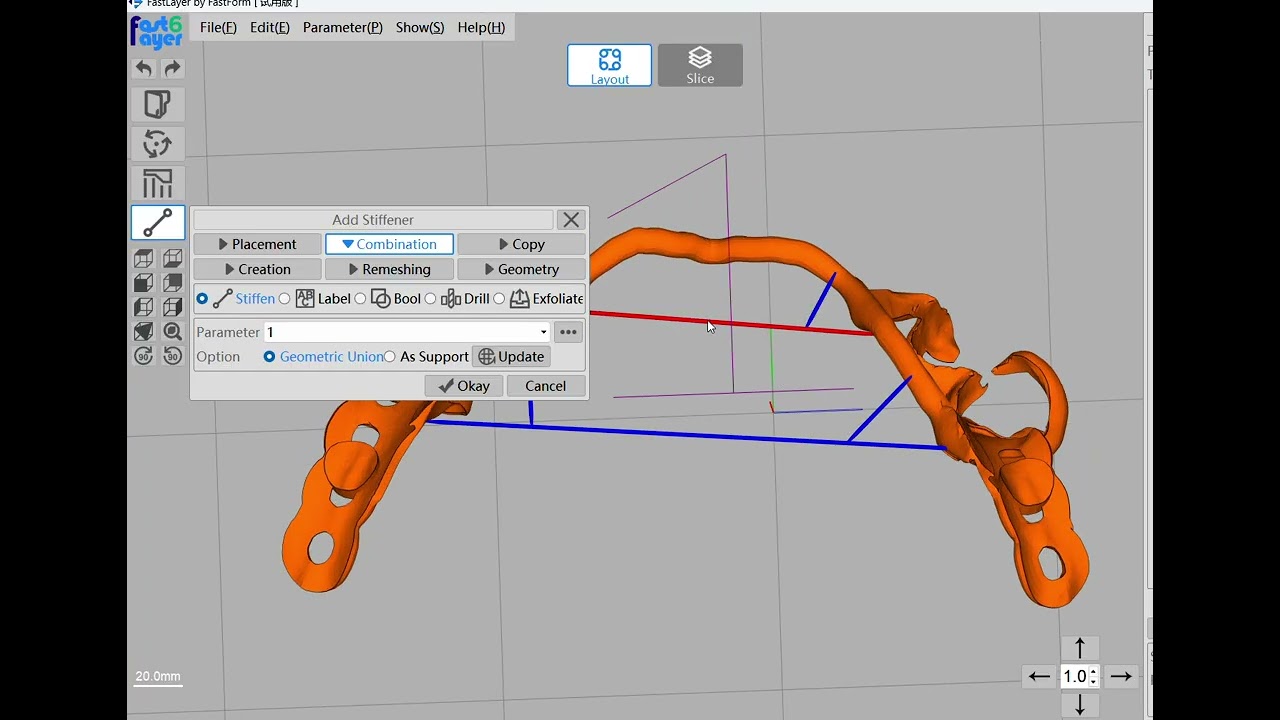This screenshot has height=720, width=1280.
Task: Expand the Remeshing section
Action: 389,269
